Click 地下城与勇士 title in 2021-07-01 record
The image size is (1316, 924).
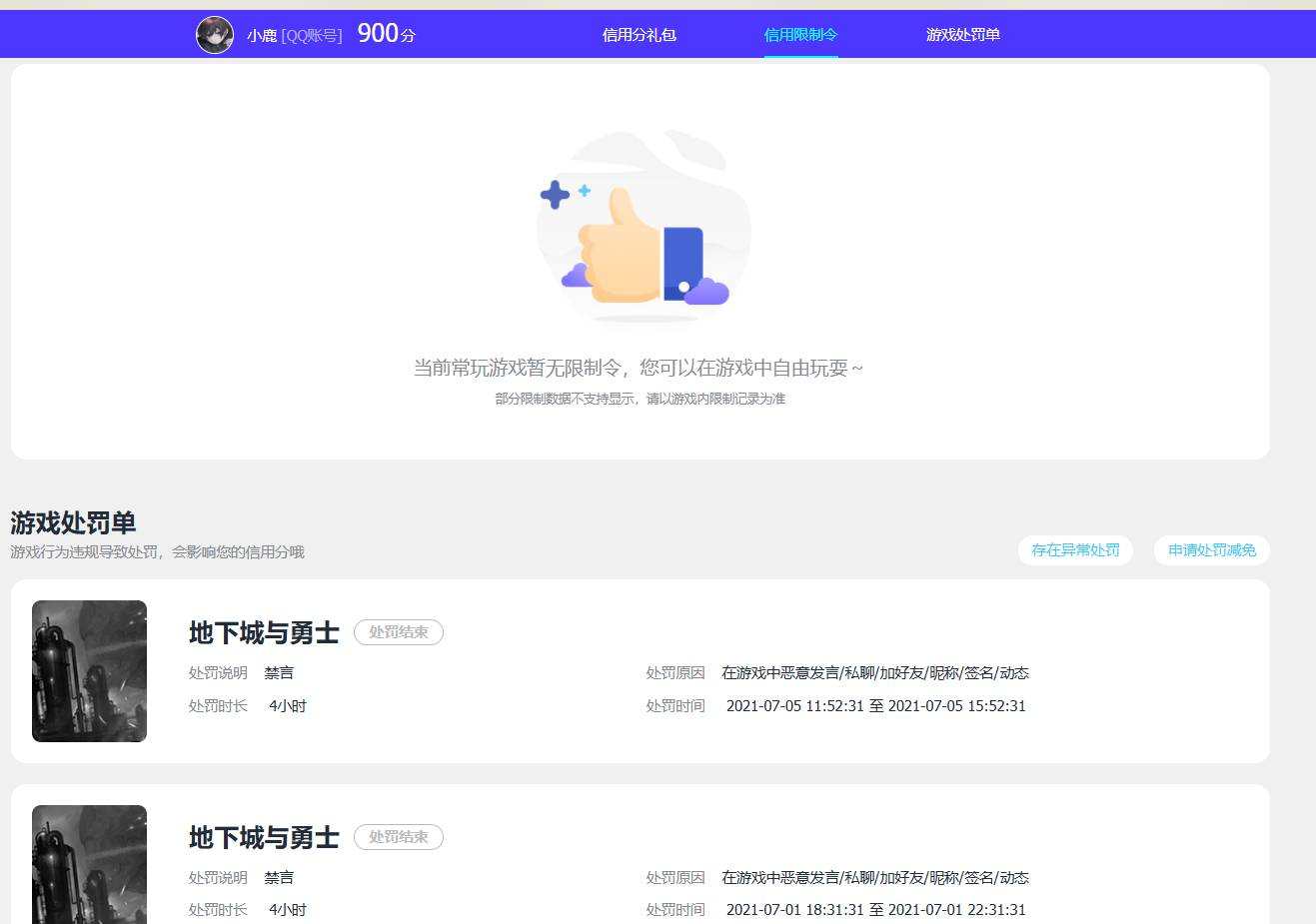(x=264, y=837)
